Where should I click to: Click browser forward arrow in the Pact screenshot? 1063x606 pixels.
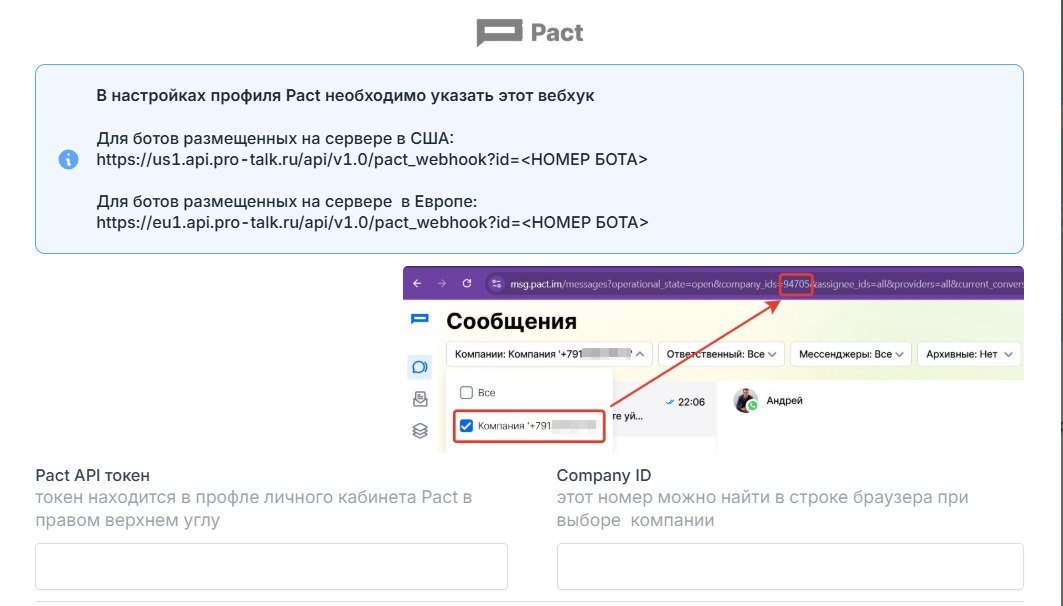tap(441, 283)
